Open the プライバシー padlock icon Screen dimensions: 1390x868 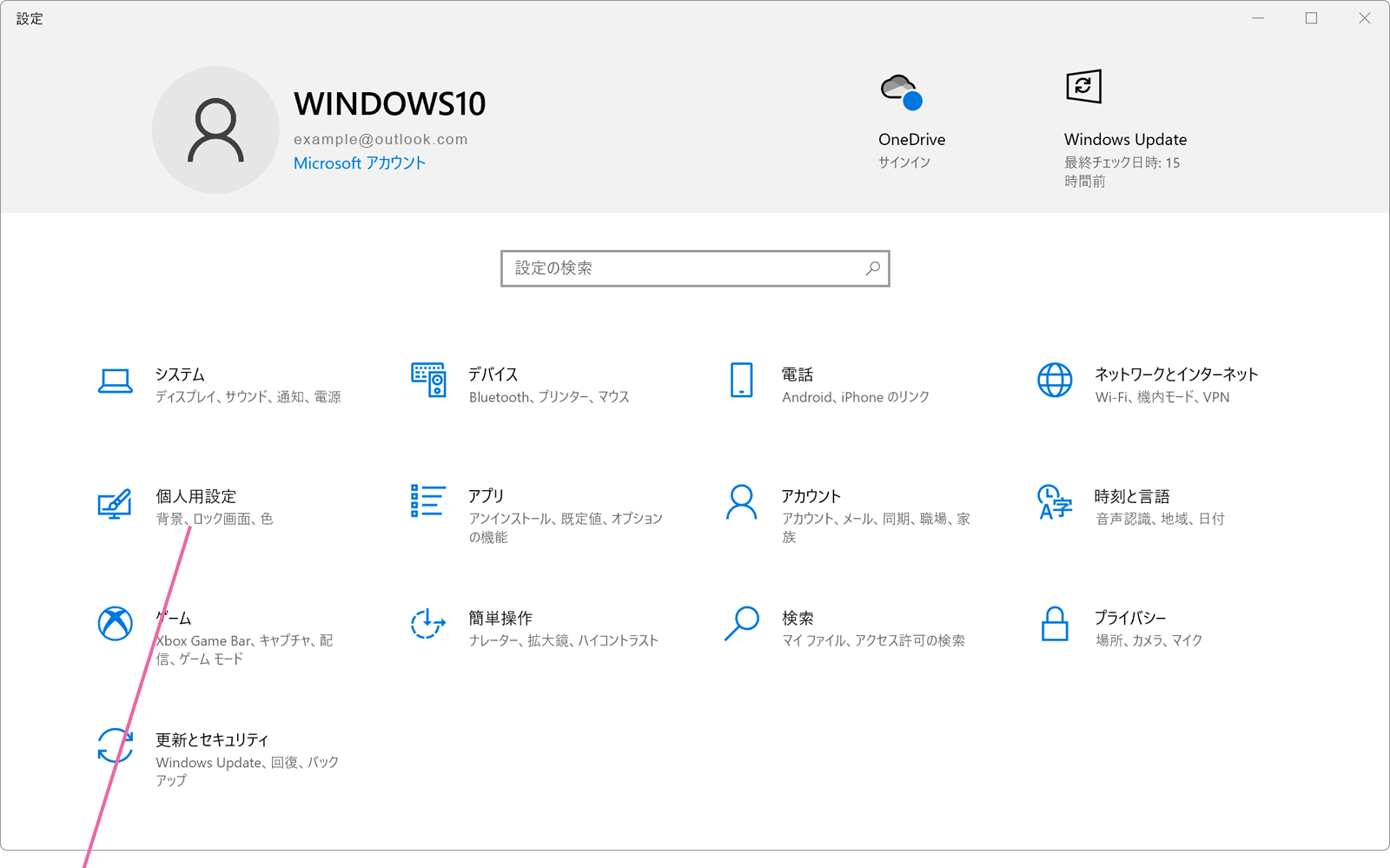coord(1055,623)
